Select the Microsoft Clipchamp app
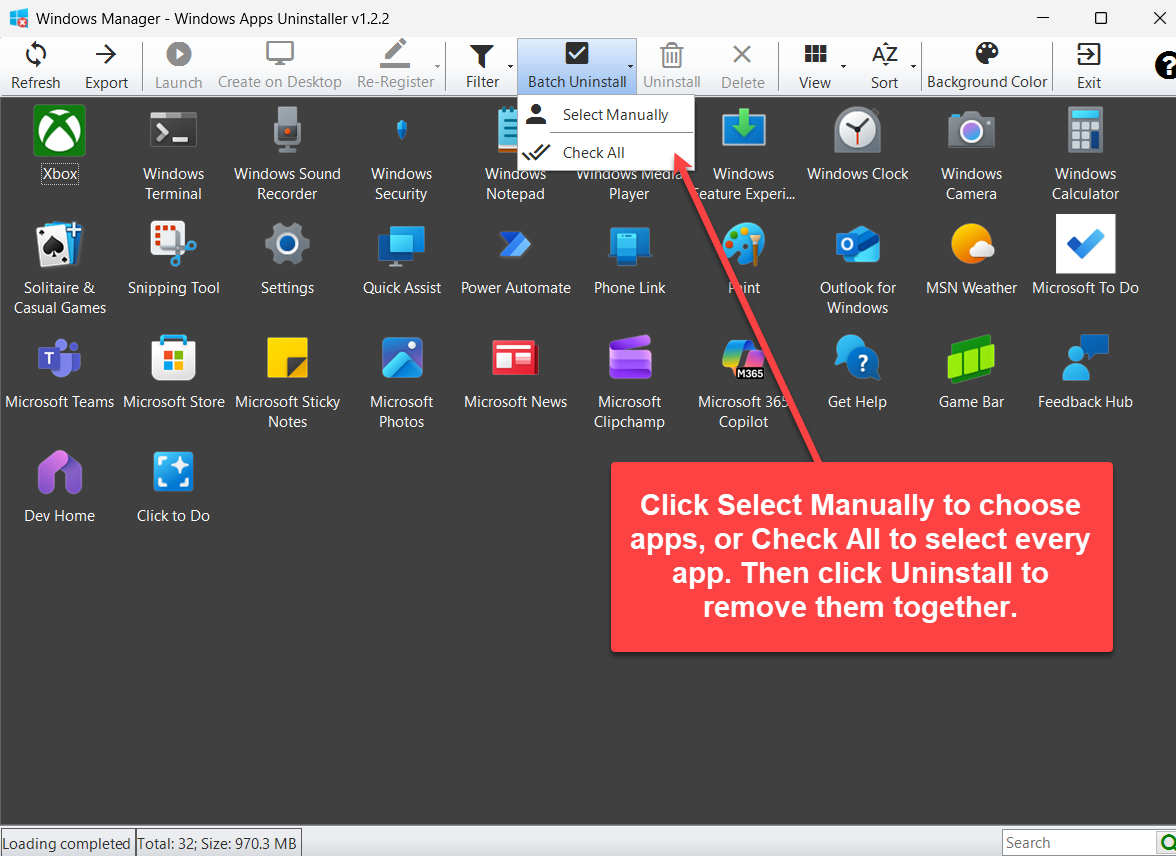The image size is (1176, 856). coord(629,383)
